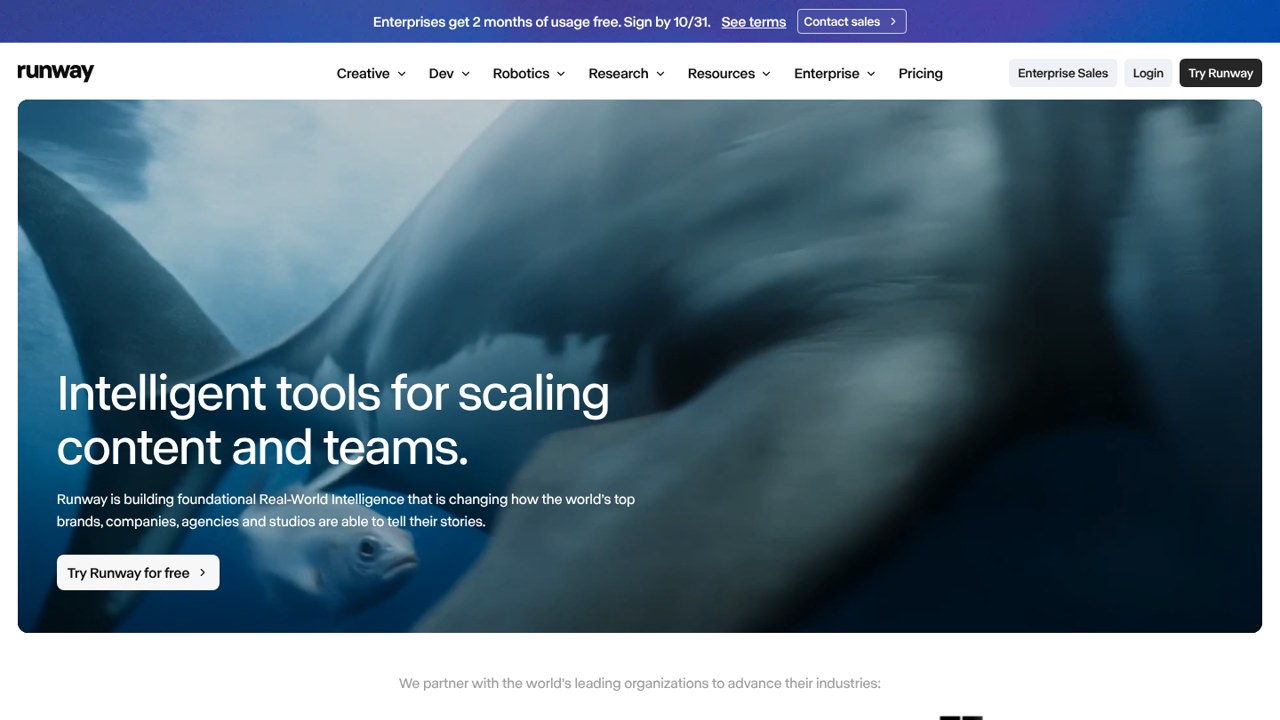This screenshot has width=1280, height=720.
Task: Click Contact sales in the banner
Action: click(x=851, y=21)
